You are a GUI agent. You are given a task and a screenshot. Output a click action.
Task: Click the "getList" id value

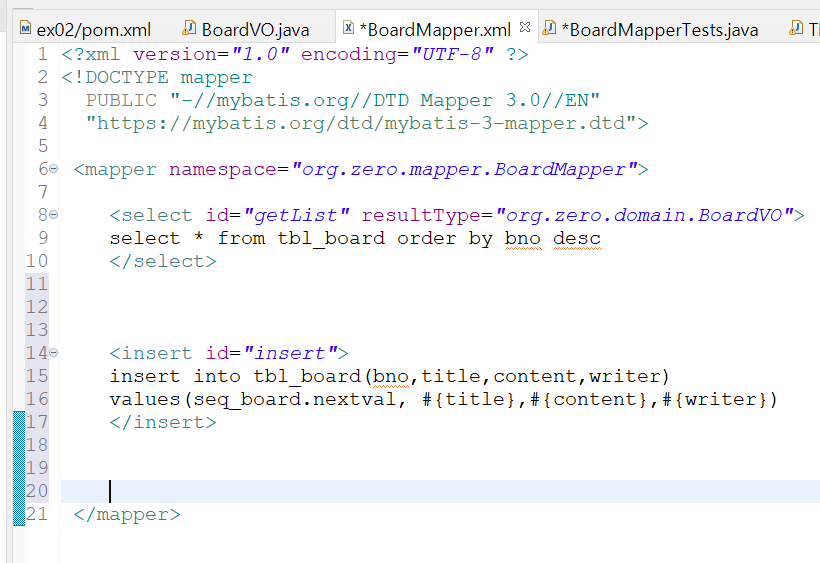tap(297, 215)
